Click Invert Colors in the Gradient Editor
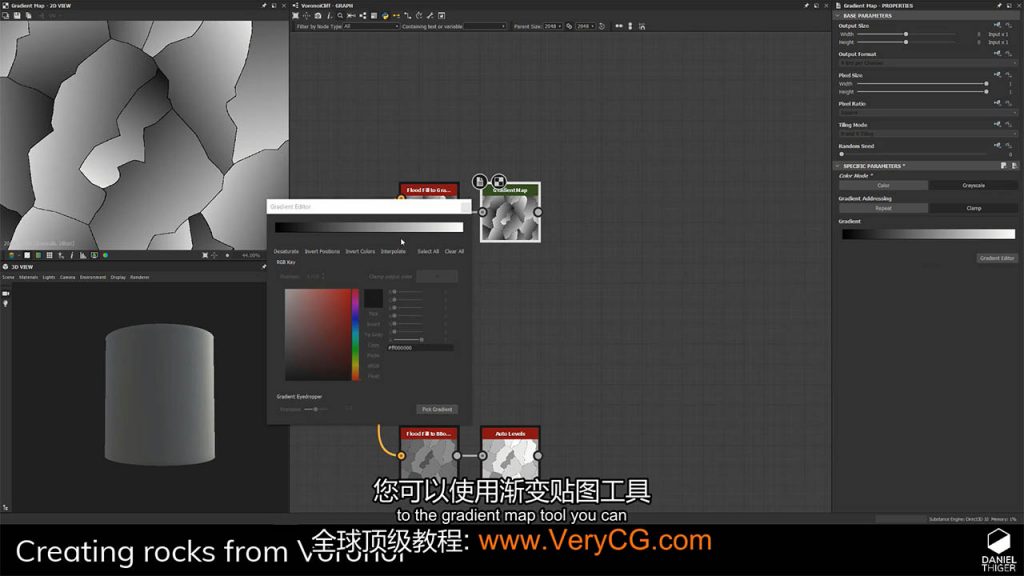Screen dimensions: 1024x576 360,251
